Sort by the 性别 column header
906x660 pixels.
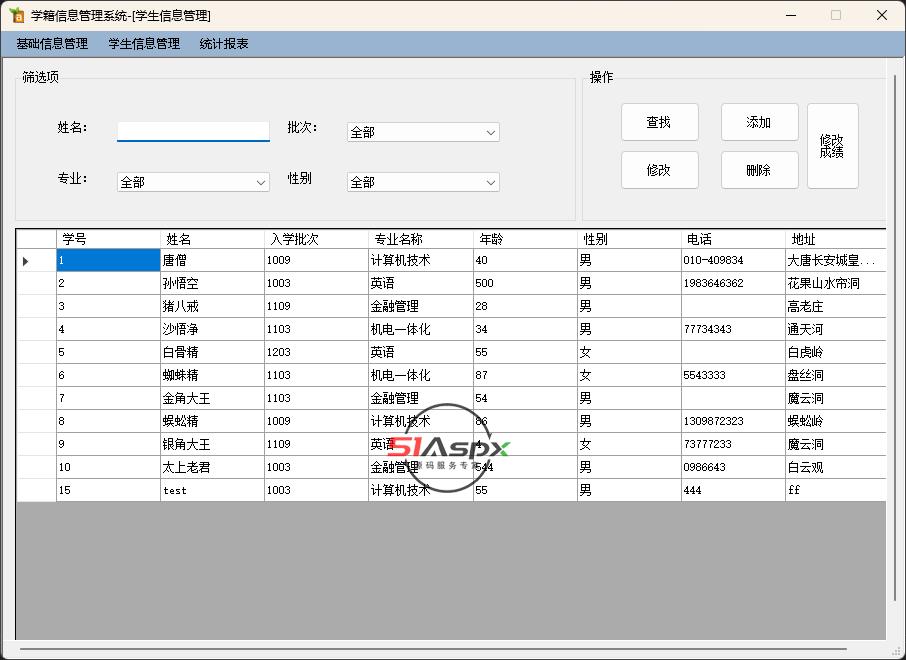click(629, 239)
